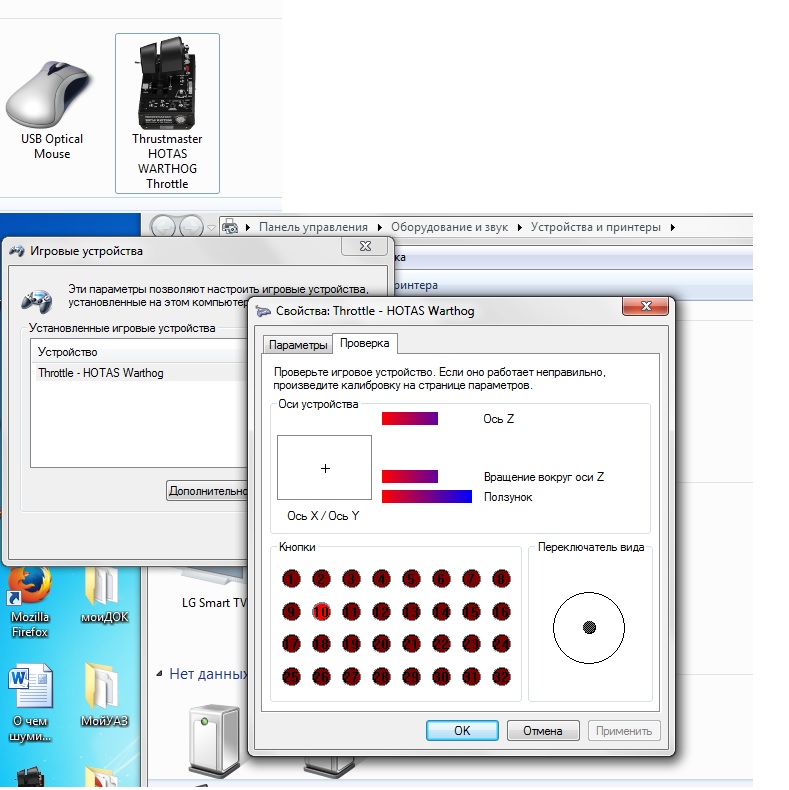789x790 pixels.
Task: Switch to the Проверка tab
Action: pyautogui.click(x=364, y=343)
